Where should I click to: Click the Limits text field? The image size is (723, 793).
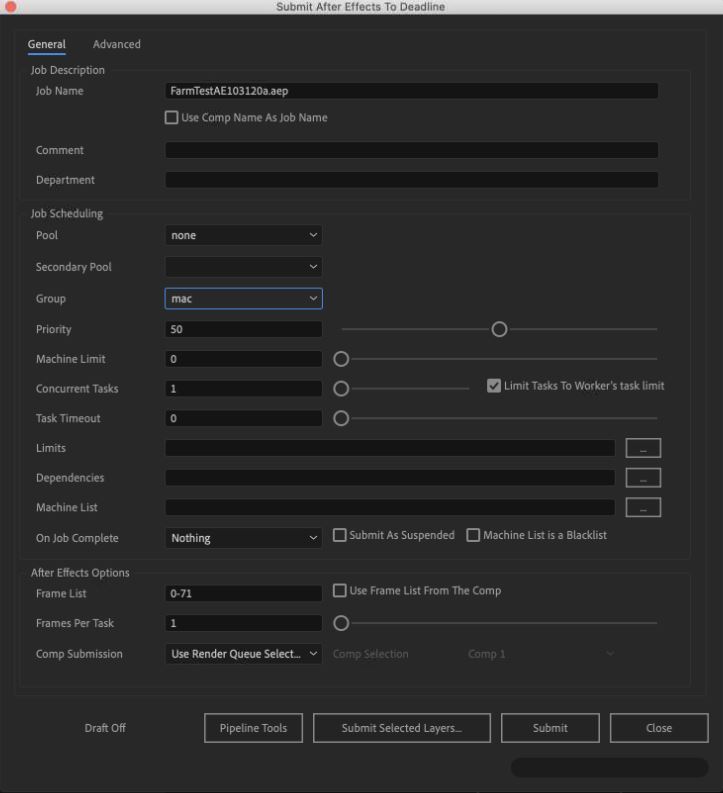(390, 448)
